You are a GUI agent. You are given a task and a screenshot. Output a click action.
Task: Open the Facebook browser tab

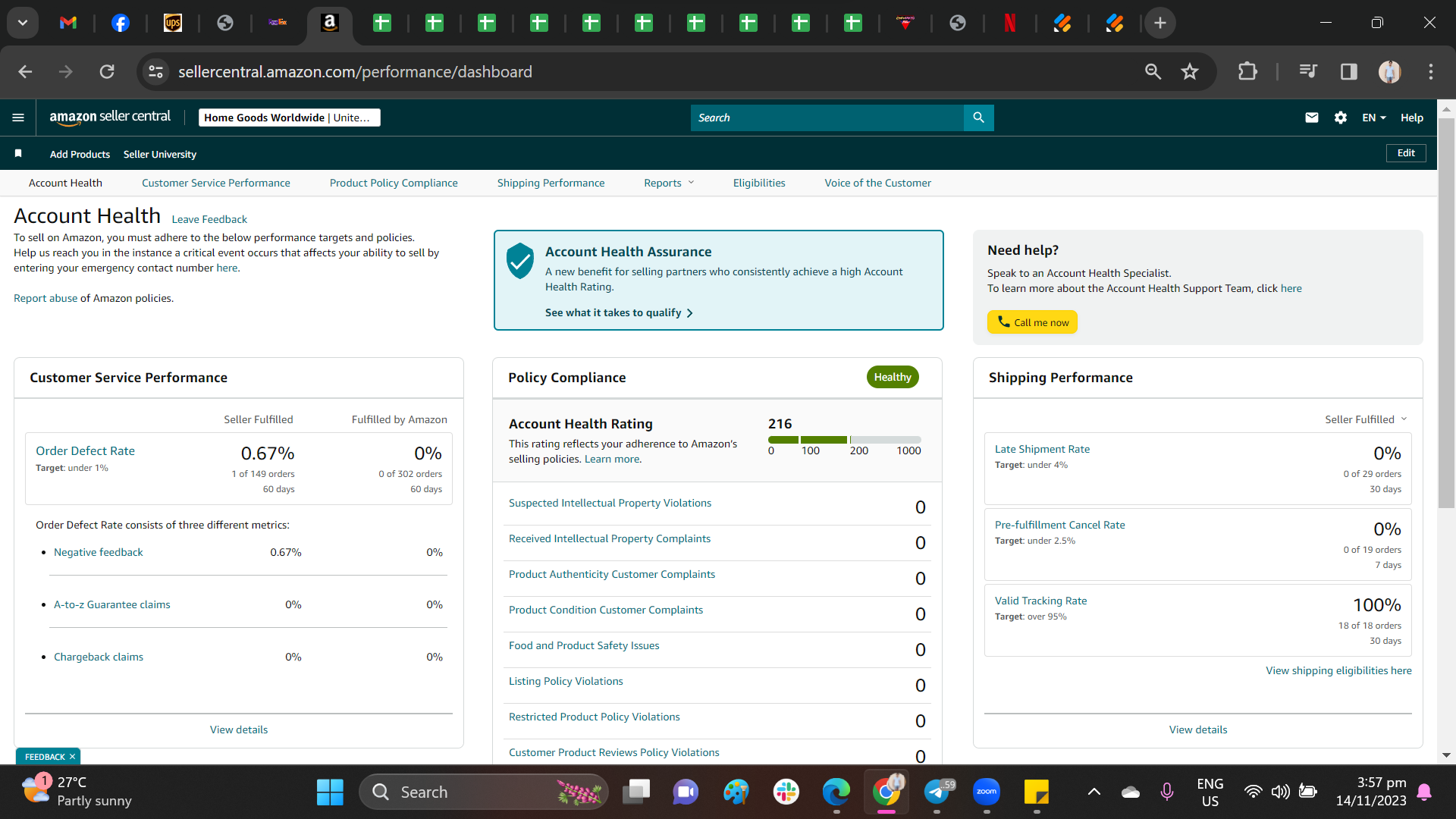tap(120, 23)
